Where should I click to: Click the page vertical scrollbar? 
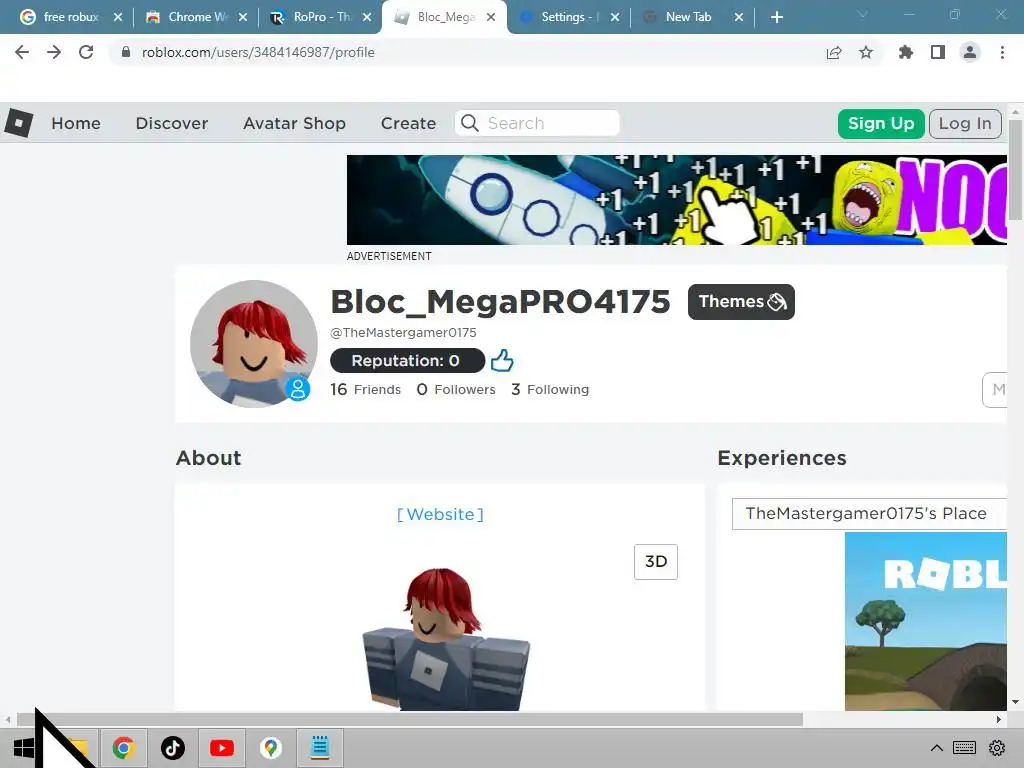coord(1015,170)
